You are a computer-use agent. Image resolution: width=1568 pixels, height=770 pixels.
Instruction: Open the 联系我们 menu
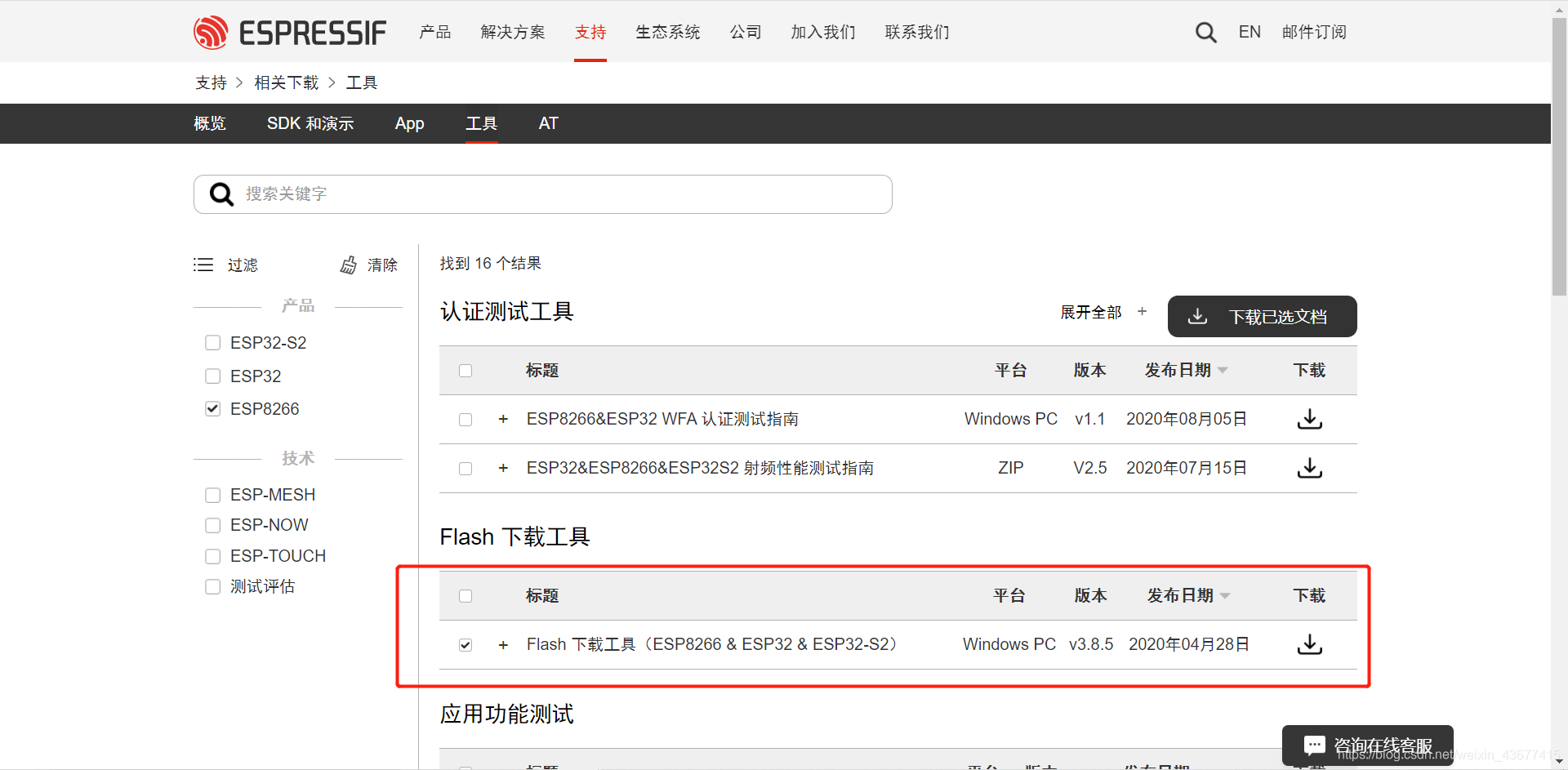(917, 33)
